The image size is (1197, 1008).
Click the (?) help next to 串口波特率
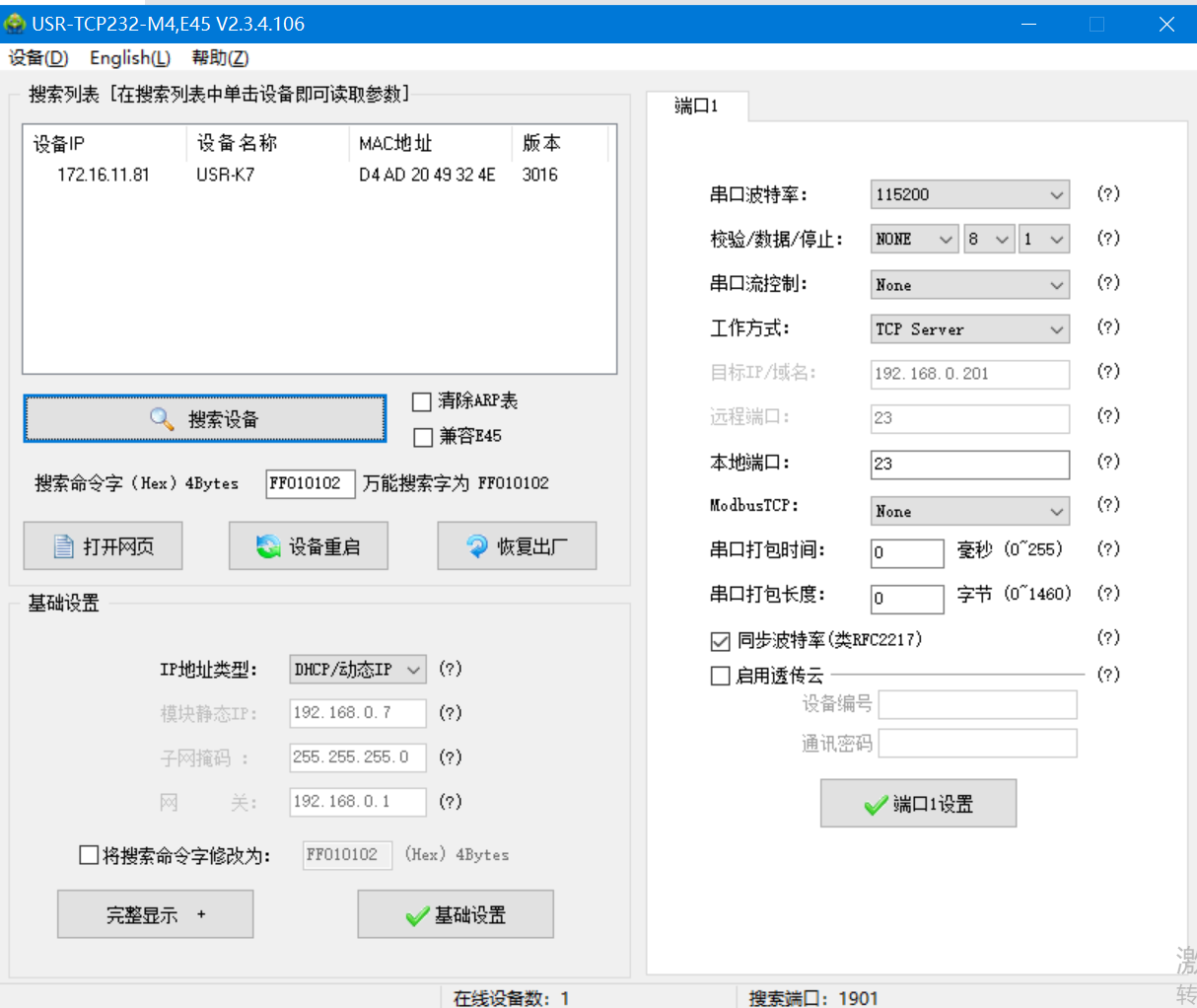(x=1108, y=194)
